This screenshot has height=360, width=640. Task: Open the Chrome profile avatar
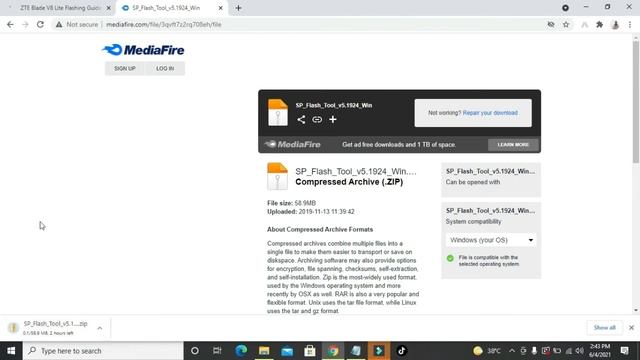[x=615, y=24]
